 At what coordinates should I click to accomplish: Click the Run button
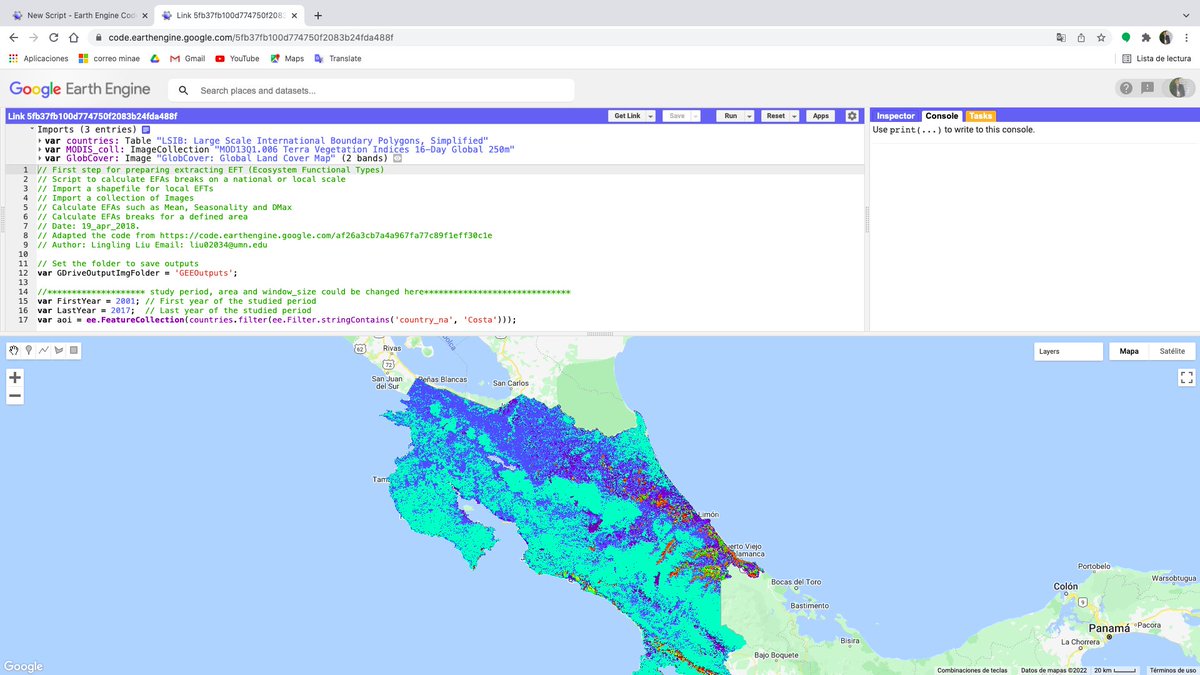[x=731, y=116]
